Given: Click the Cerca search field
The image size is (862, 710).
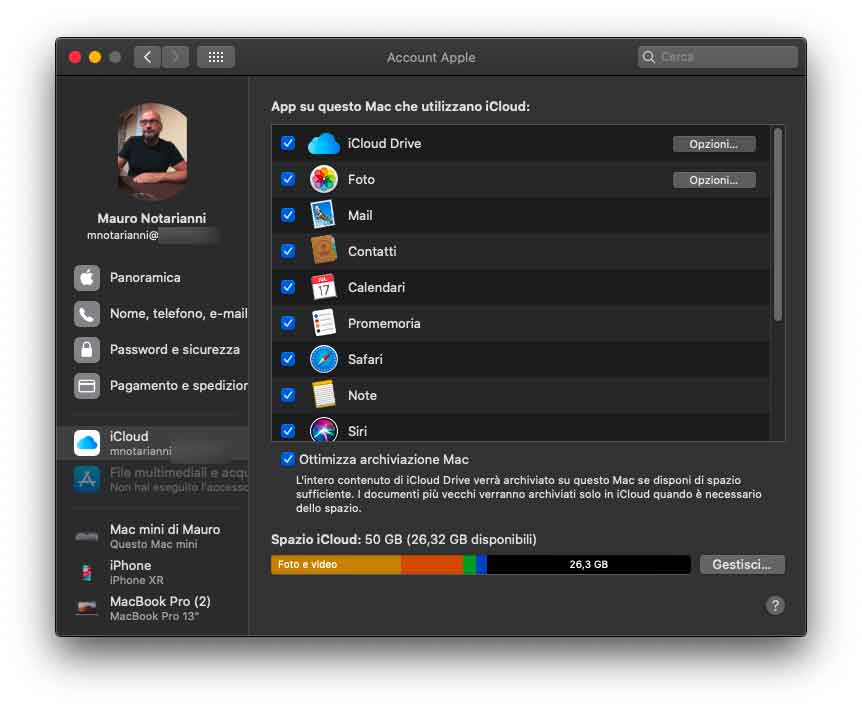Looking at the screenshot, I should (x=717, y=57).
